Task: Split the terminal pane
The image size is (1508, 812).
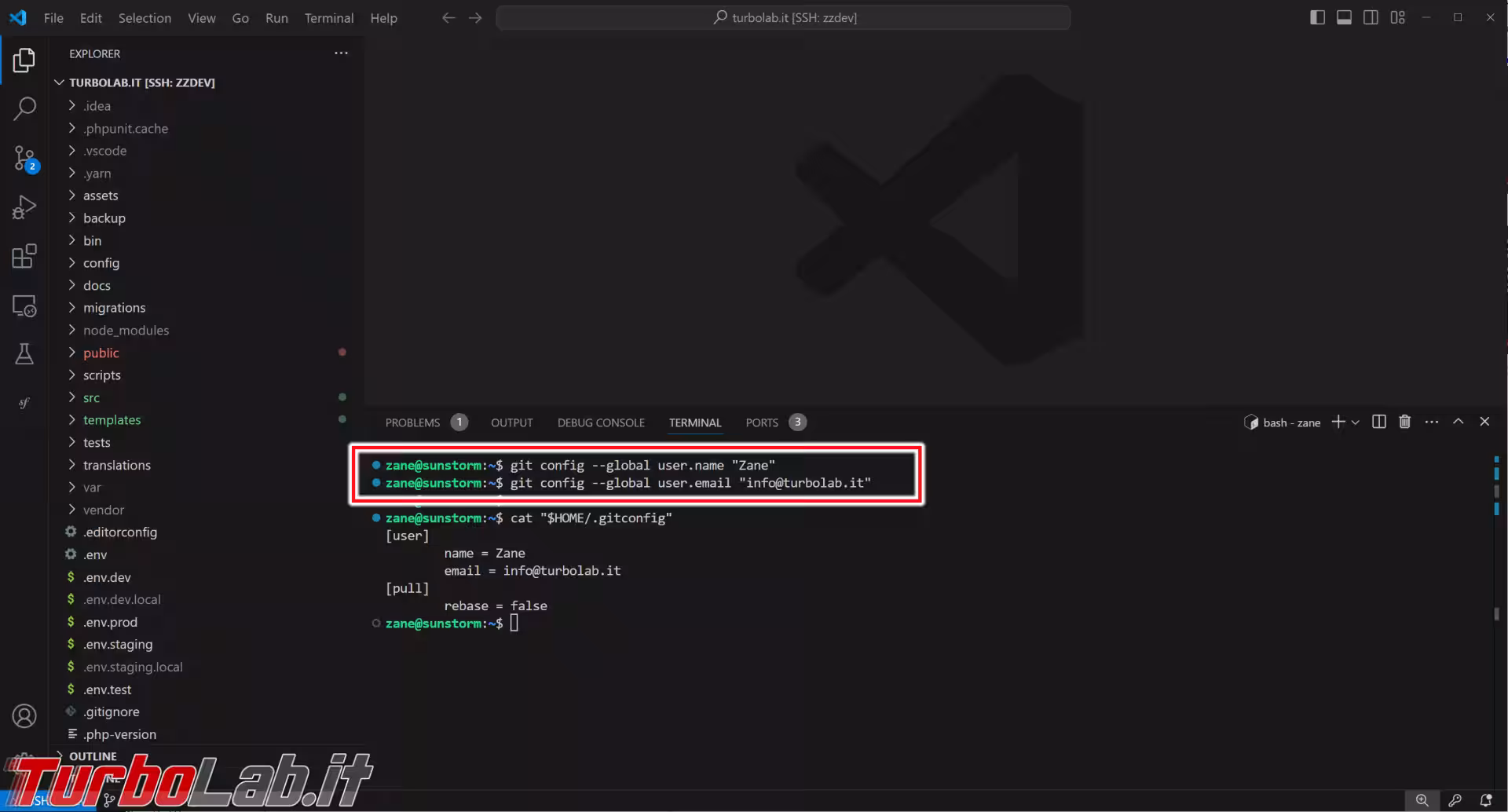Action: coord(1378,422)
